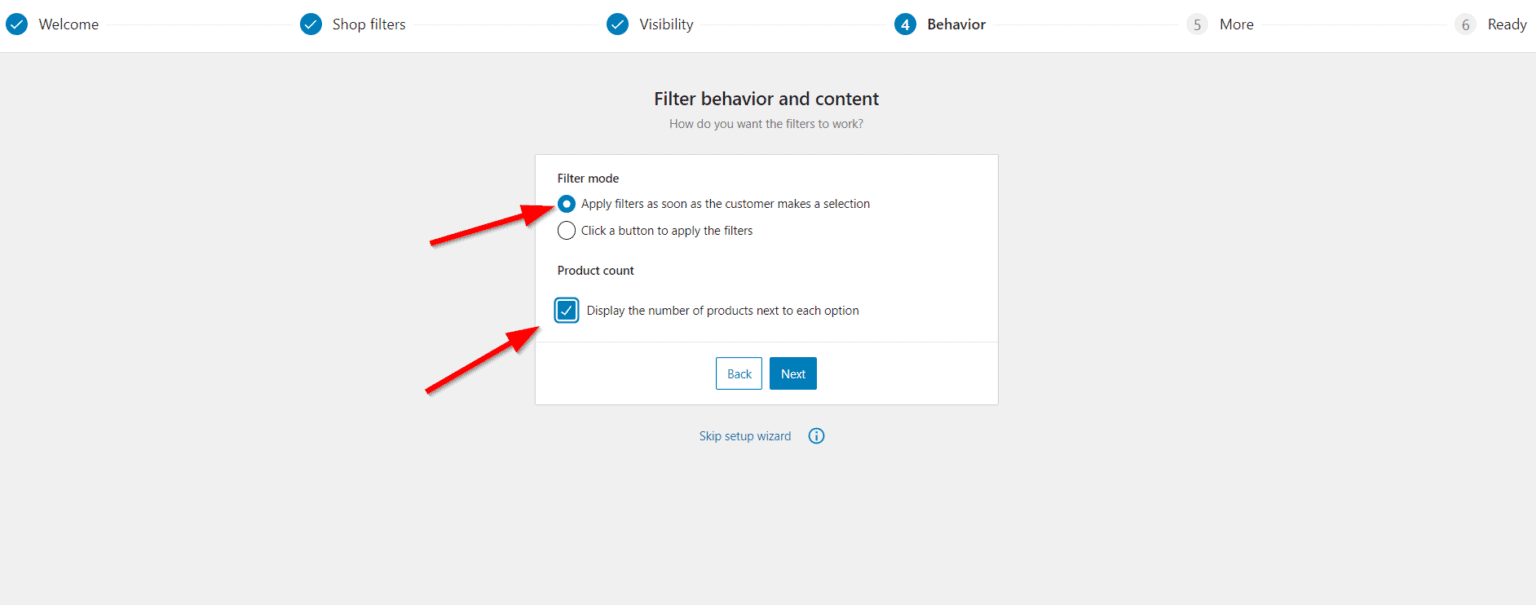Screen dimensions: 1536x605
Task: Click the Visibility step checkmark icon
Action: [x=618, y=23]
